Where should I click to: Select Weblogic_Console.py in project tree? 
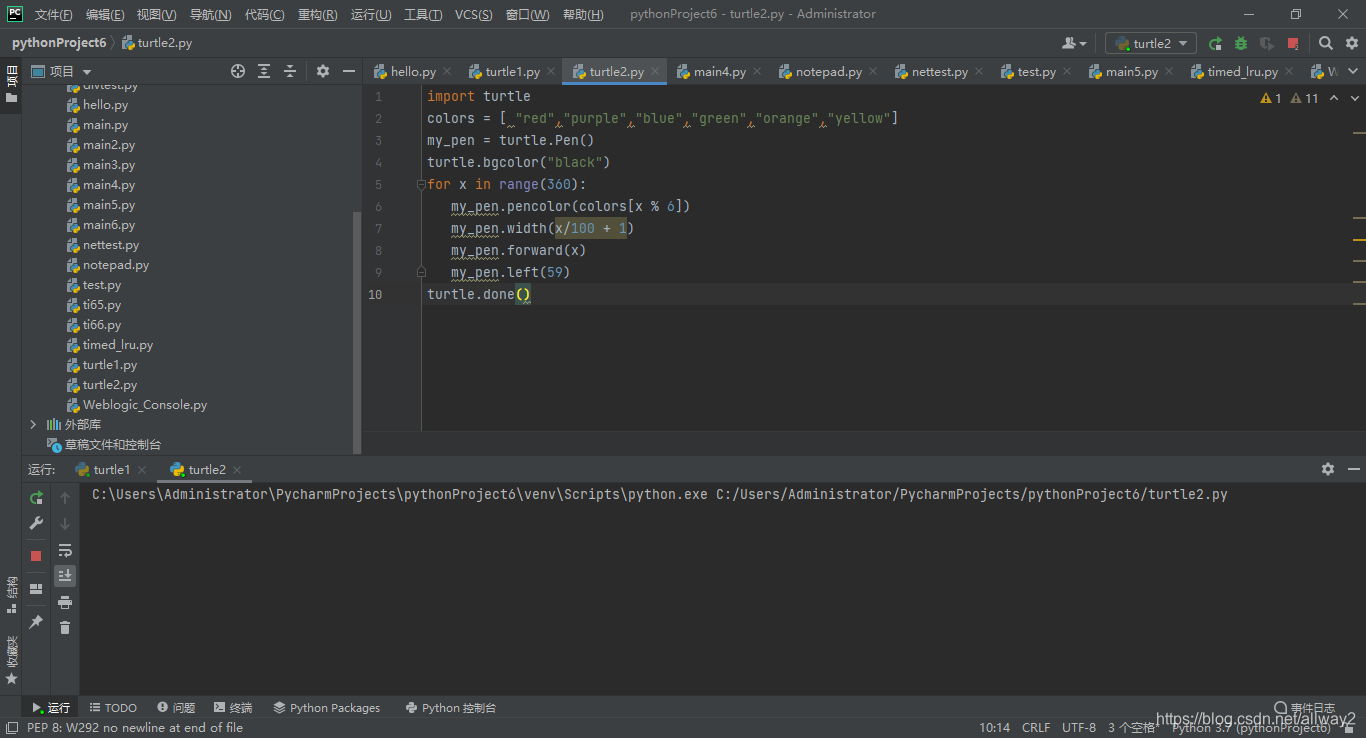point(145,404)
